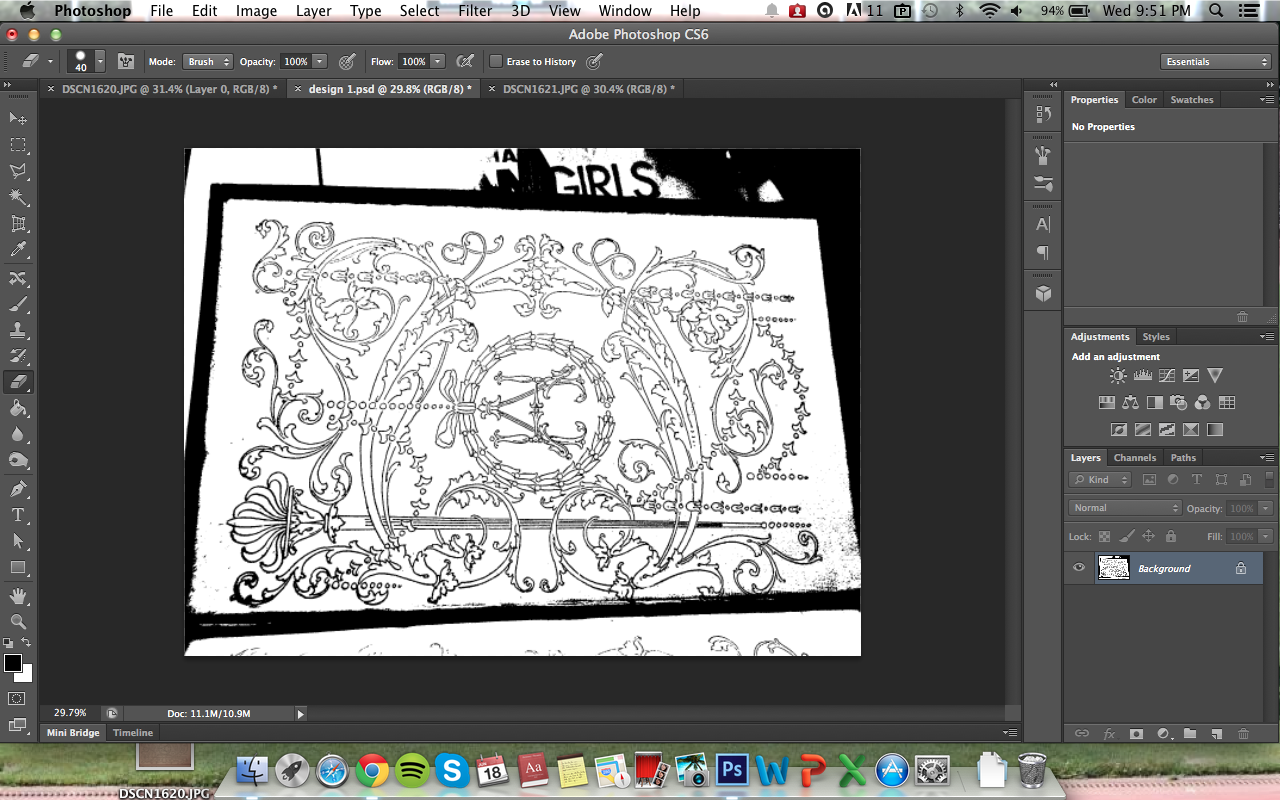Screen dimensions: 1280x800
Task: Select the Eyedropper tool
Action: click(18, 250)
